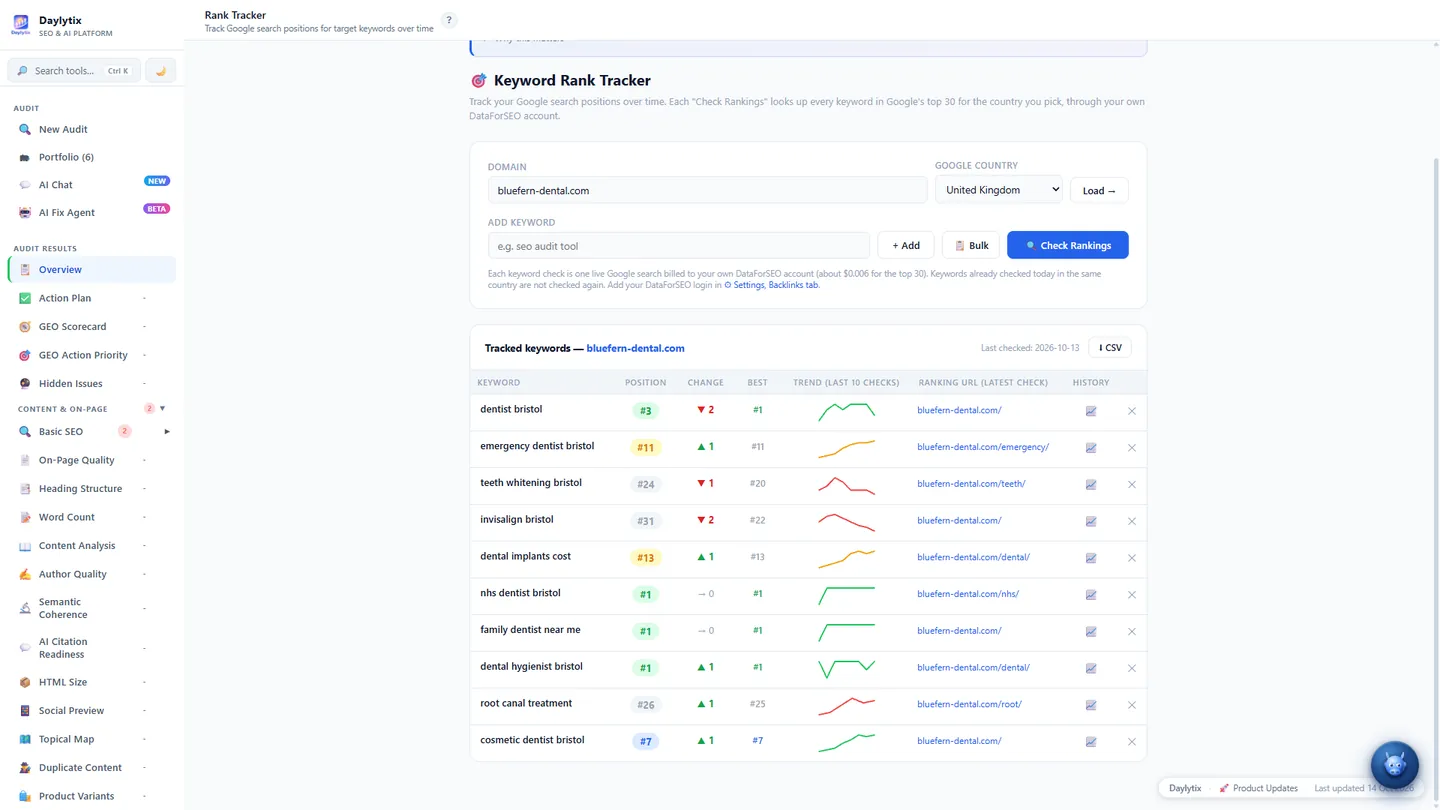
Task: Open the chatbot mascot assistant
Action: 1394,765
